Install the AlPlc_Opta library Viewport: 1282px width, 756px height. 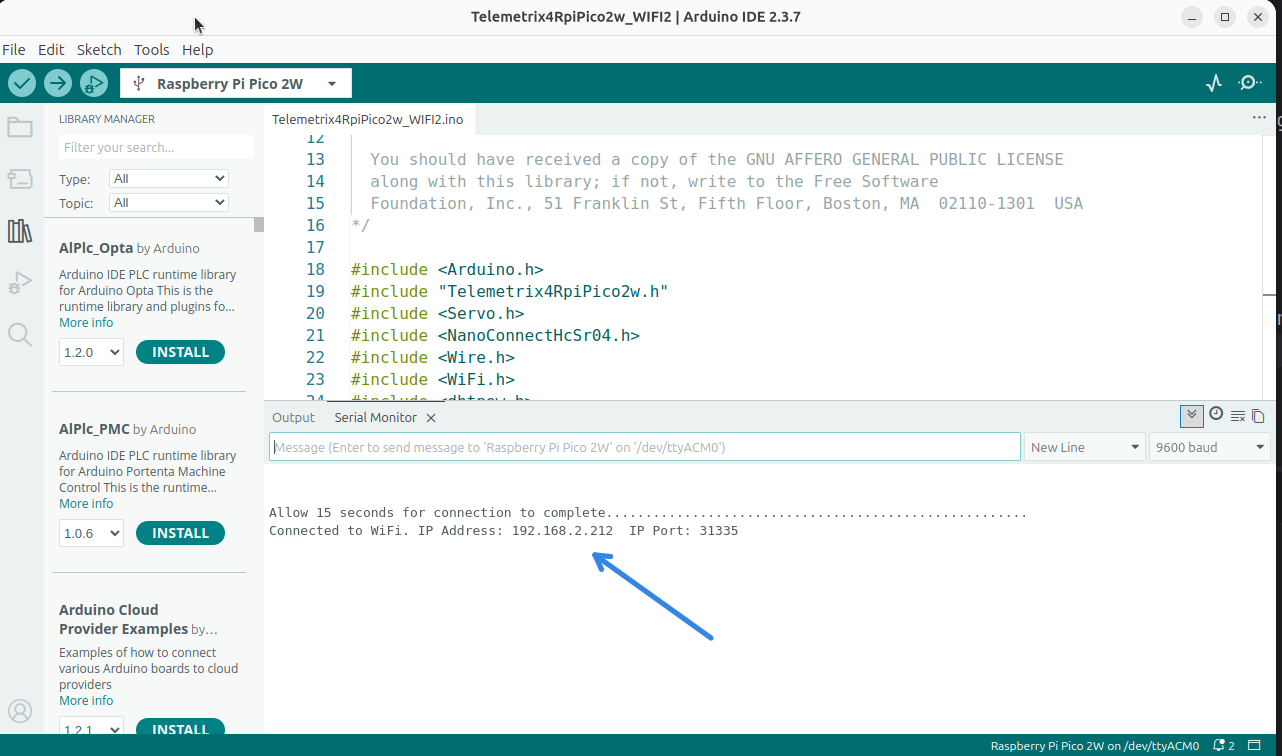click(x=180, y=352)
